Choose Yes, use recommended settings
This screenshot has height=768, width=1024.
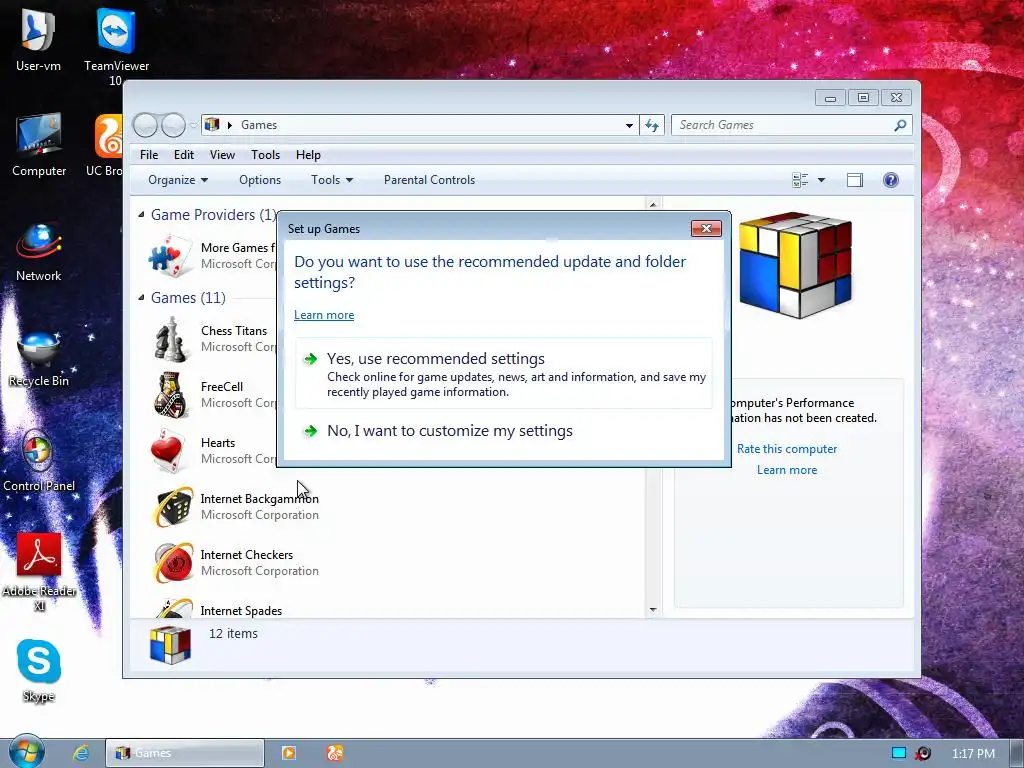[x=504, y=374]
